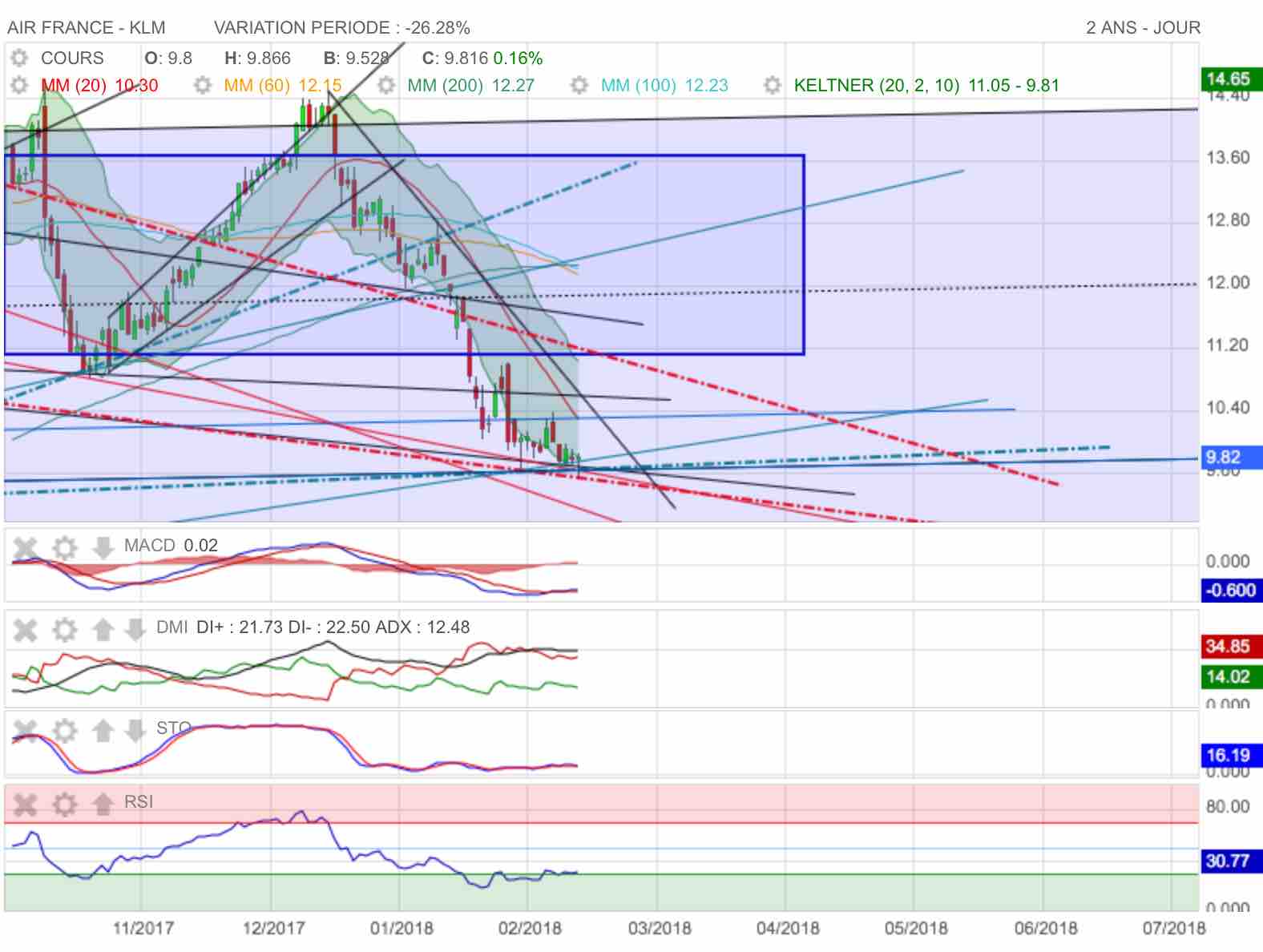The image size is (1263, 952).
Task: Click the O: 9.8 opening value
Action: (168, 58)
